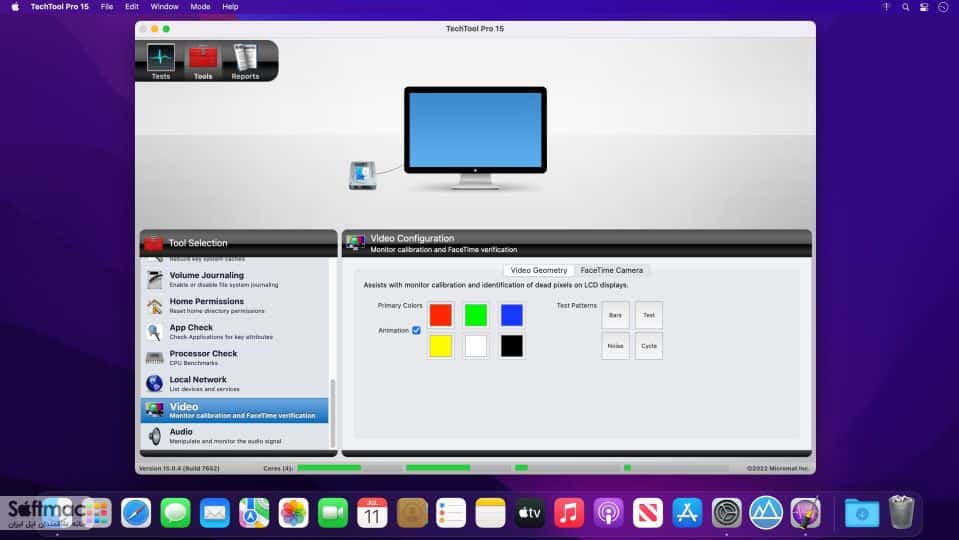
Task: Select Home Permissions tool
Action: (x=235, y=306)
